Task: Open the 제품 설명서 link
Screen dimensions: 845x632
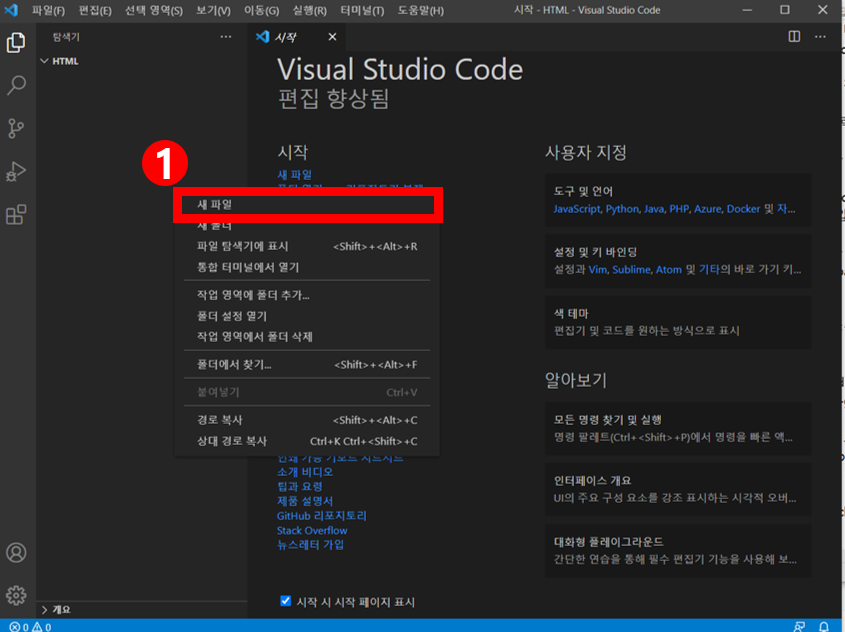Action: click(305, 501)
